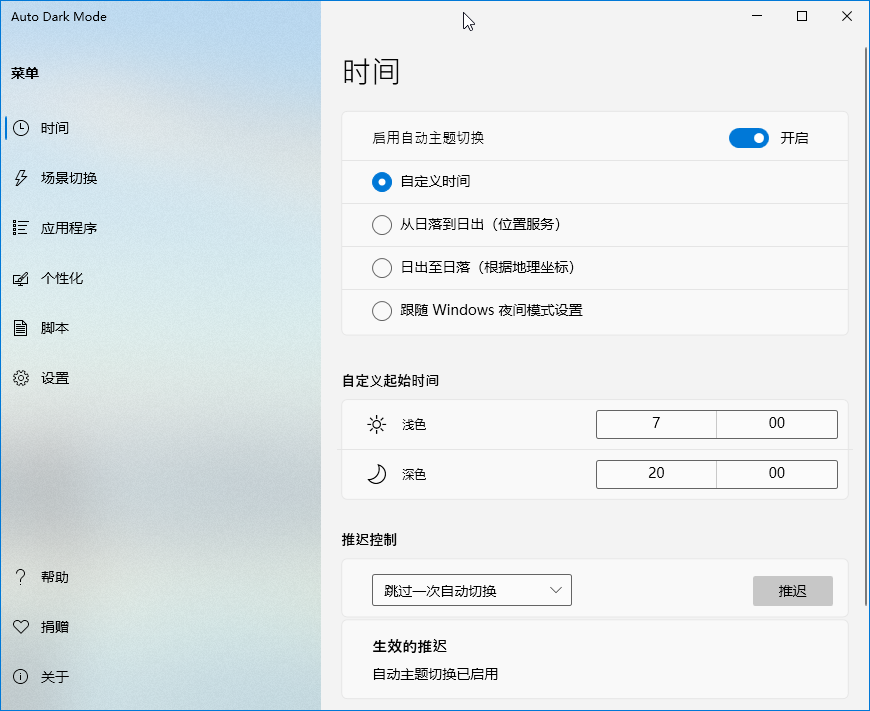This screenshot has width=870, height=711.
Task: Click the 推迟控制 heading
Action: (370, 539)
